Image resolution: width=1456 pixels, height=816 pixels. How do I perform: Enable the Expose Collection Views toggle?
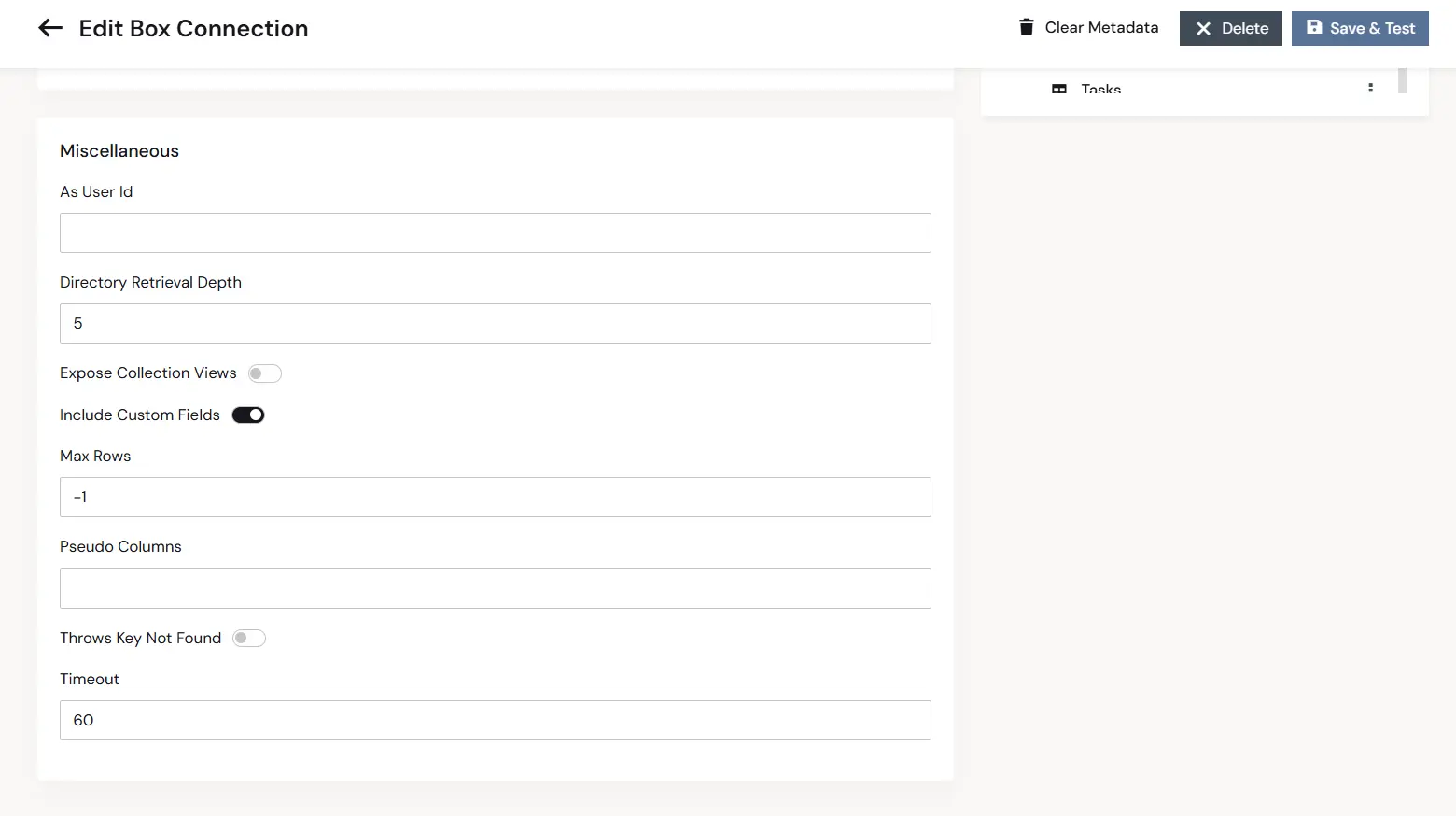coord(265,373)
